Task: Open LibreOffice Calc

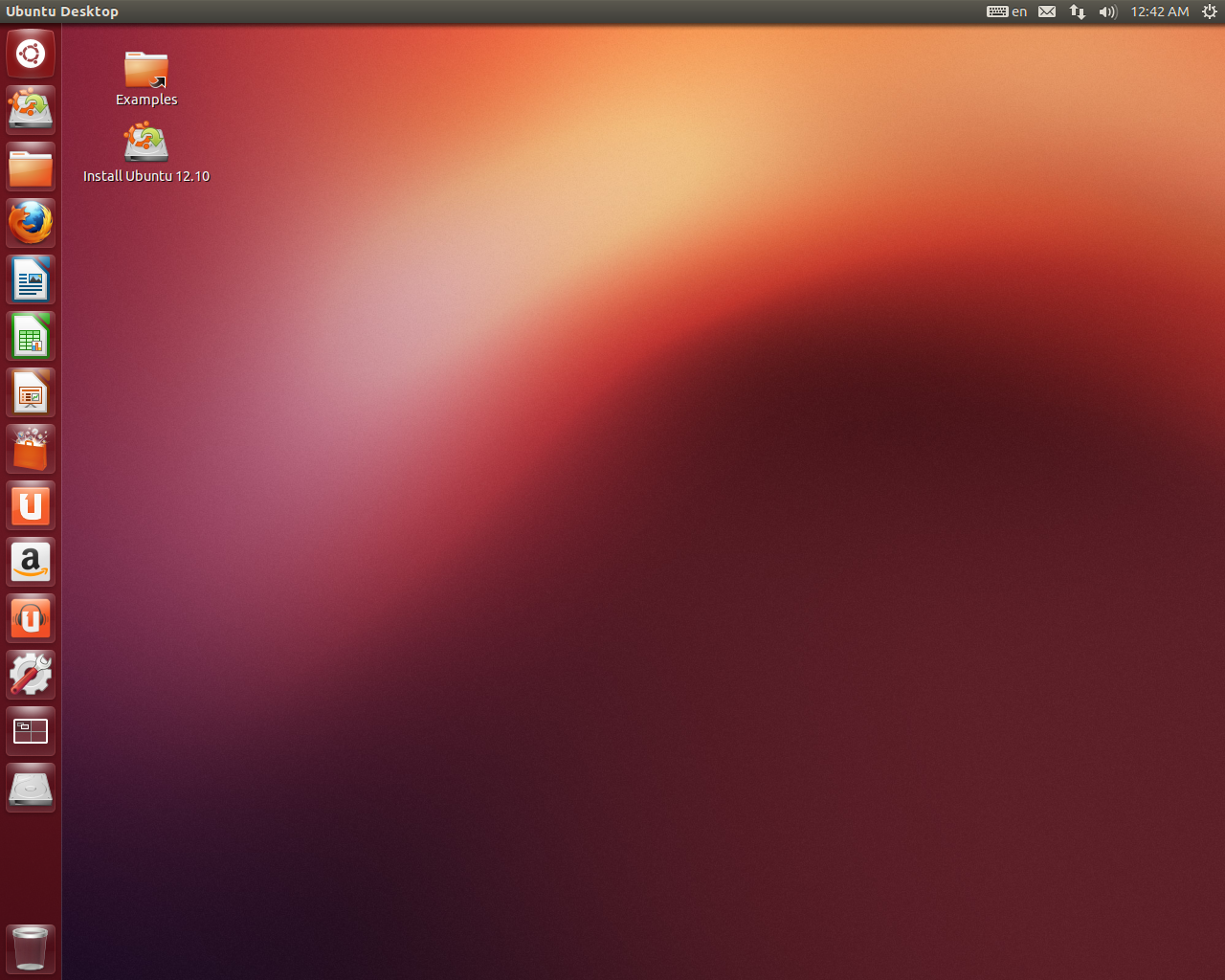Action: [30, 336]
